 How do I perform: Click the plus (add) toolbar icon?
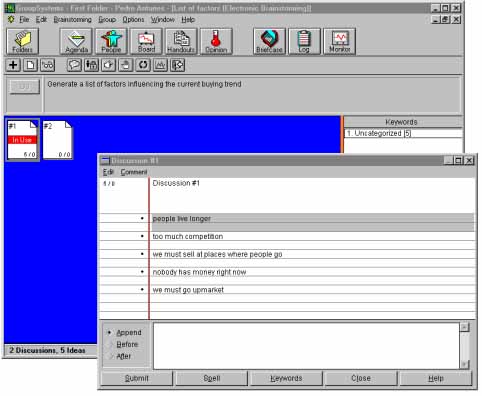(13, 65)
